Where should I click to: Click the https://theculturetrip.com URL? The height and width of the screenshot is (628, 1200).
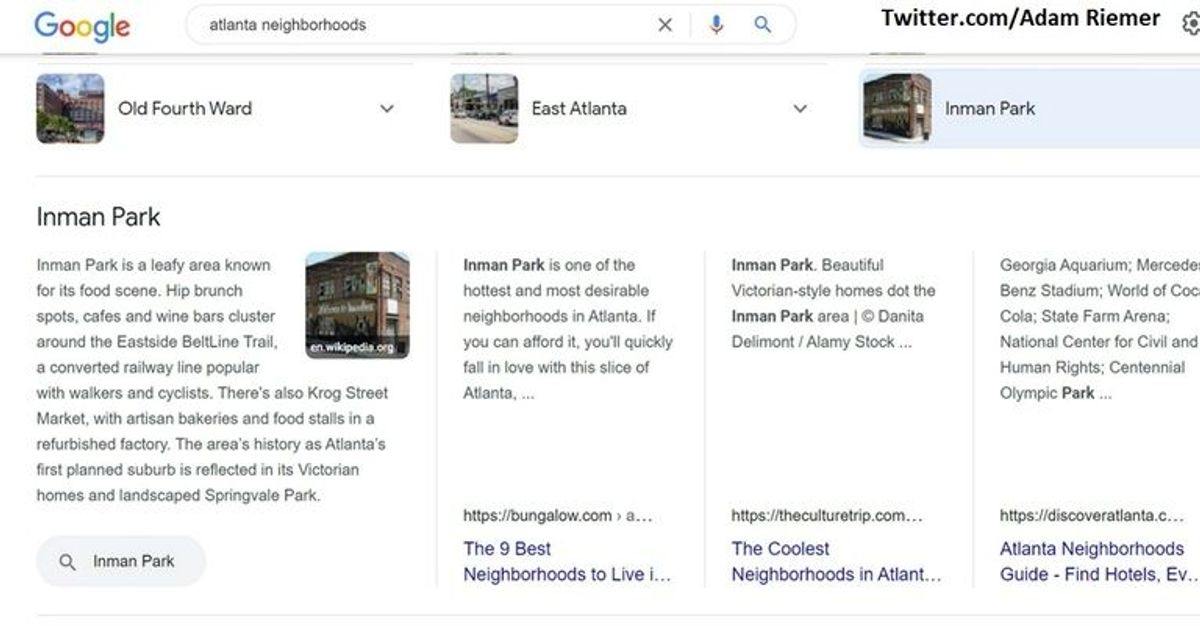coord(827,516)
